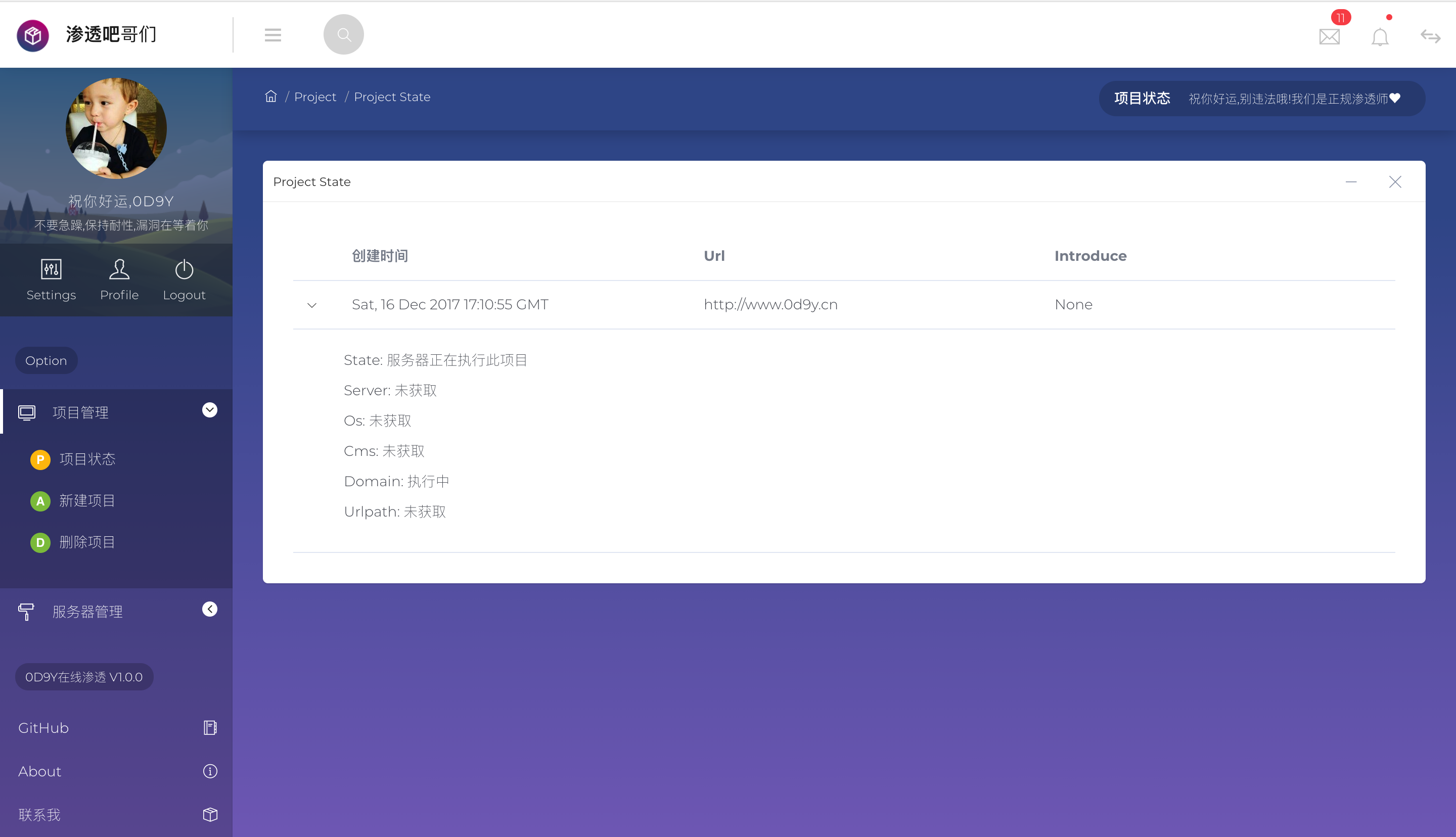Collapse the project row details chevron
This screenshot has width=1456, height=837.
312,305
